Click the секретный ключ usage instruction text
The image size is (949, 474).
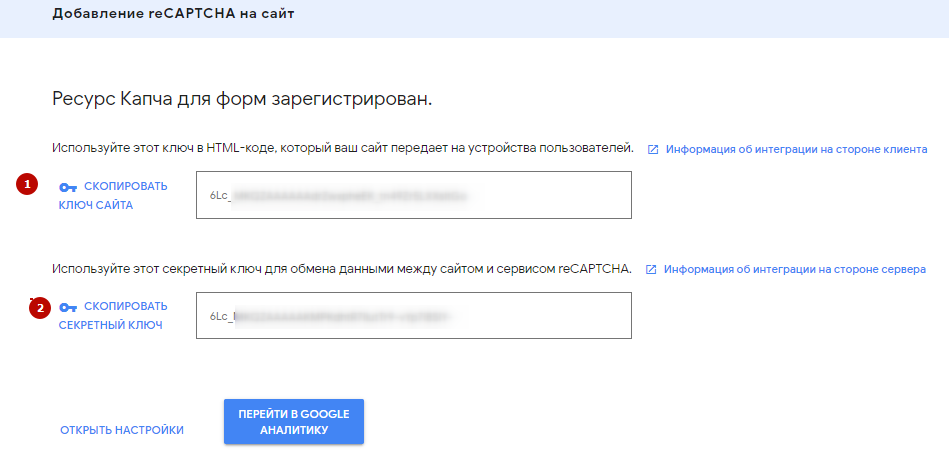[342, 269]
